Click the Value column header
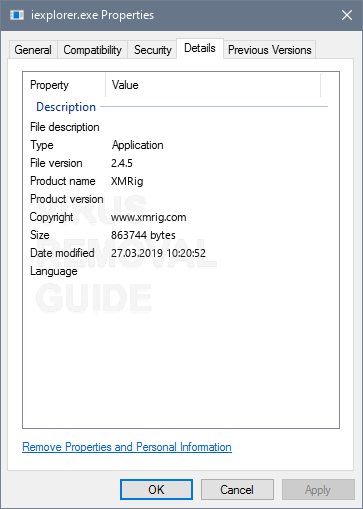The image size is (363, 509). (x=213, y=85)
